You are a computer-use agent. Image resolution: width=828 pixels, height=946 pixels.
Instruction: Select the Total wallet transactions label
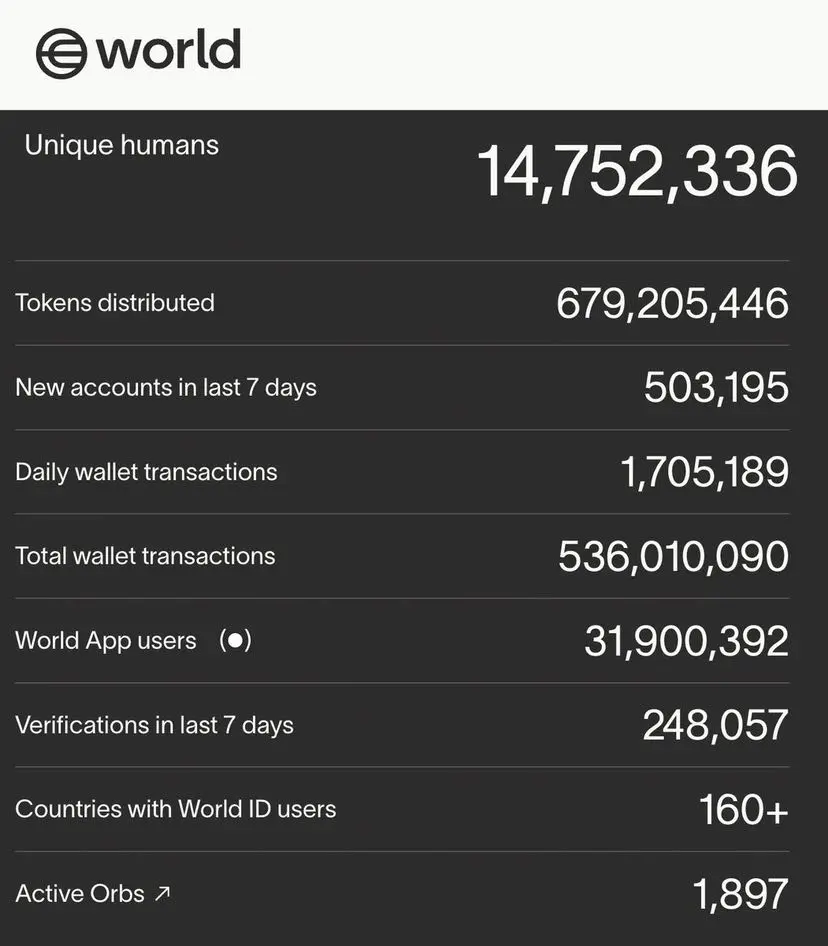click(x=145, y=556)
